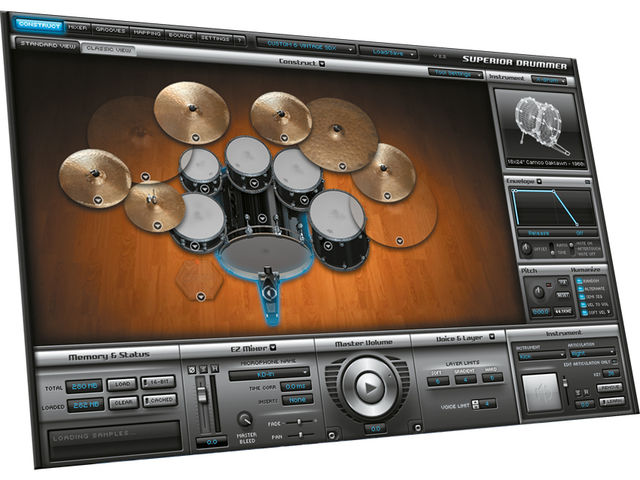Open the Tool Settings dropdown
The image size is (640, 480).
[x=456, y=73]
